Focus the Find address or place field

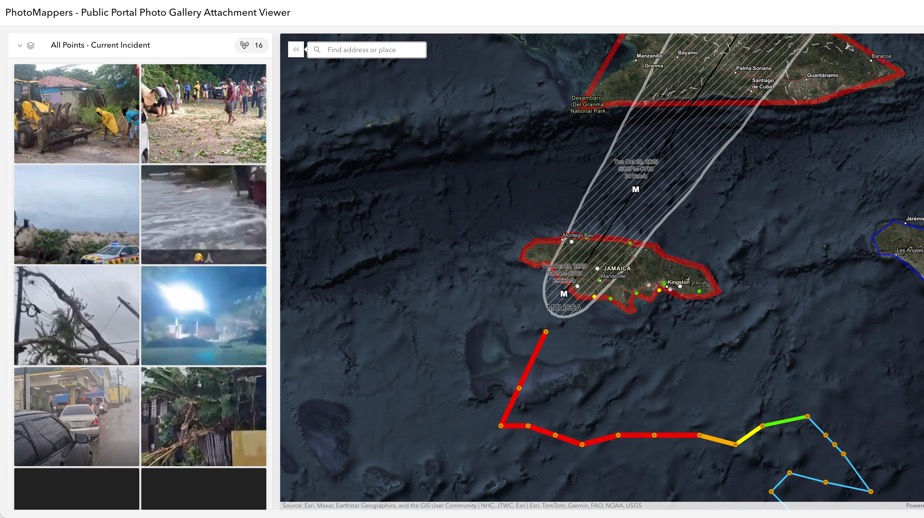tap(367, 50)
